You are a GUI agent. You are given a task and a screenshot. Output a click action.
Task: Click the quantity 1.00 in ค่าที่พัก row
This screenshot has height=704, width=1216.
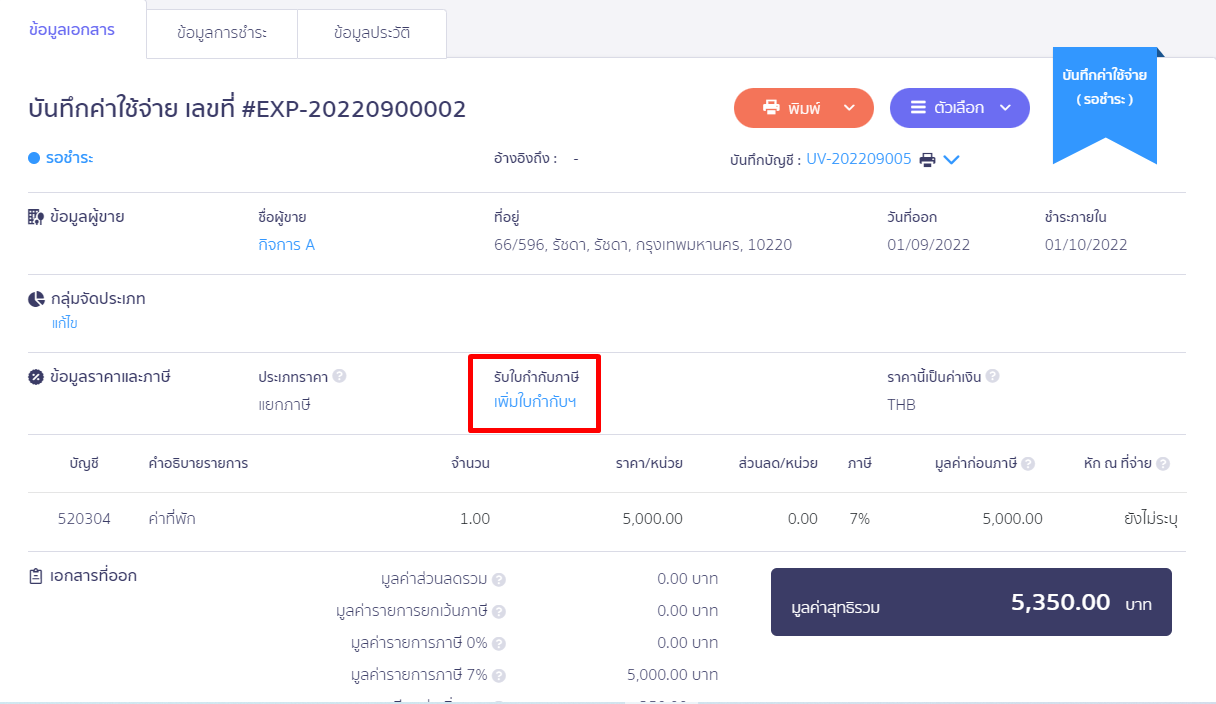coord(474,518)
